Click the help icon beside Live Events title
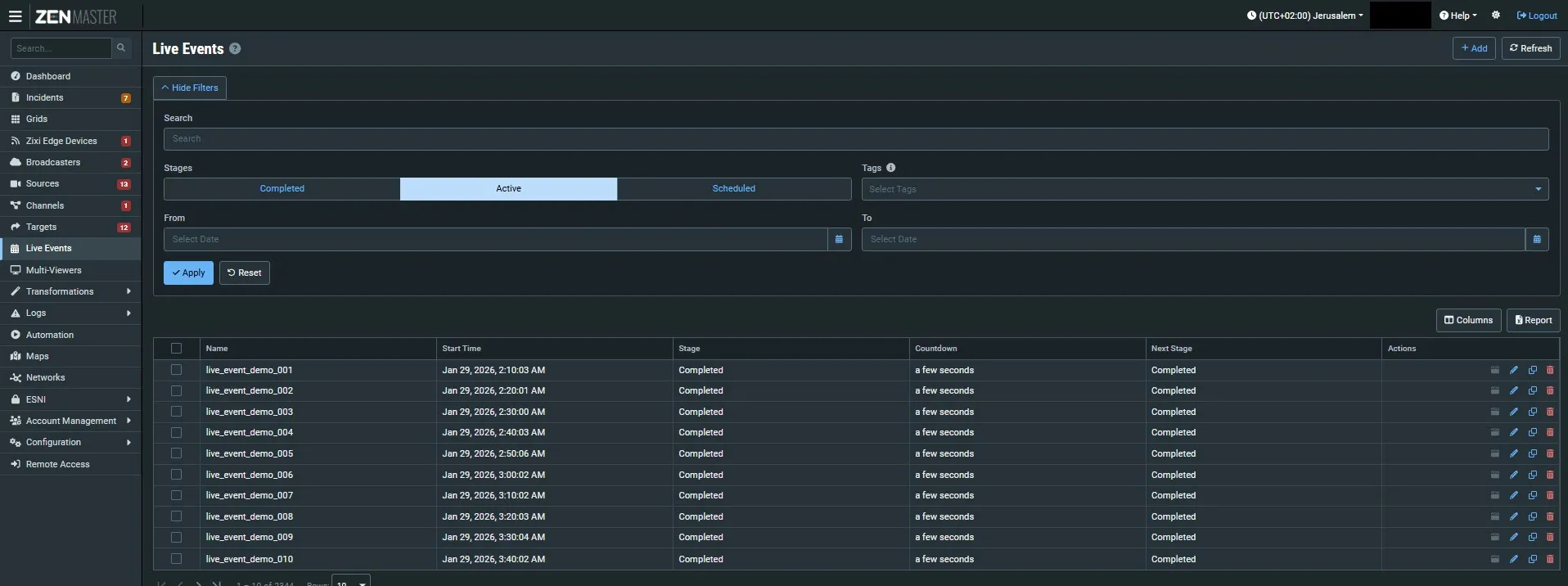 click(235, 49)
